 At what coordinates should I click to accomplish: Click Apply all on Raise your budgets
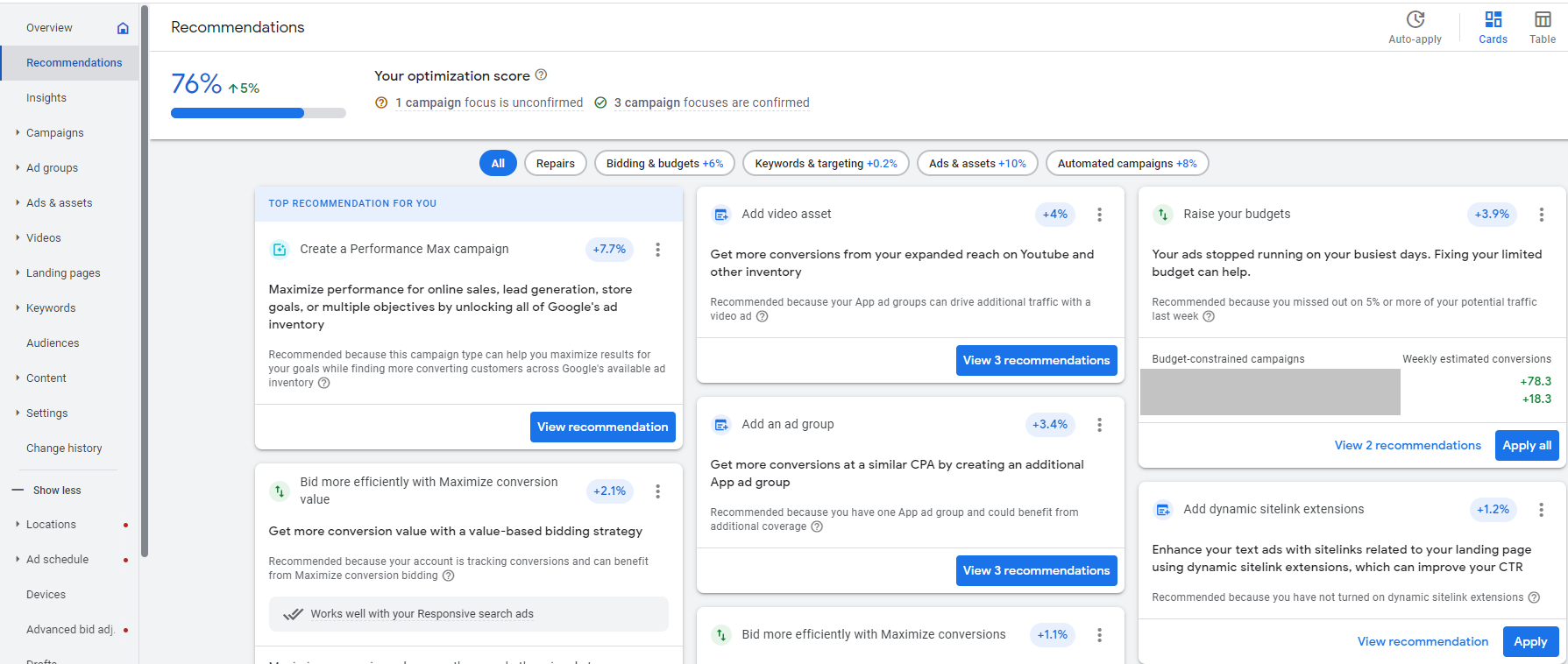pos(1526,446)
